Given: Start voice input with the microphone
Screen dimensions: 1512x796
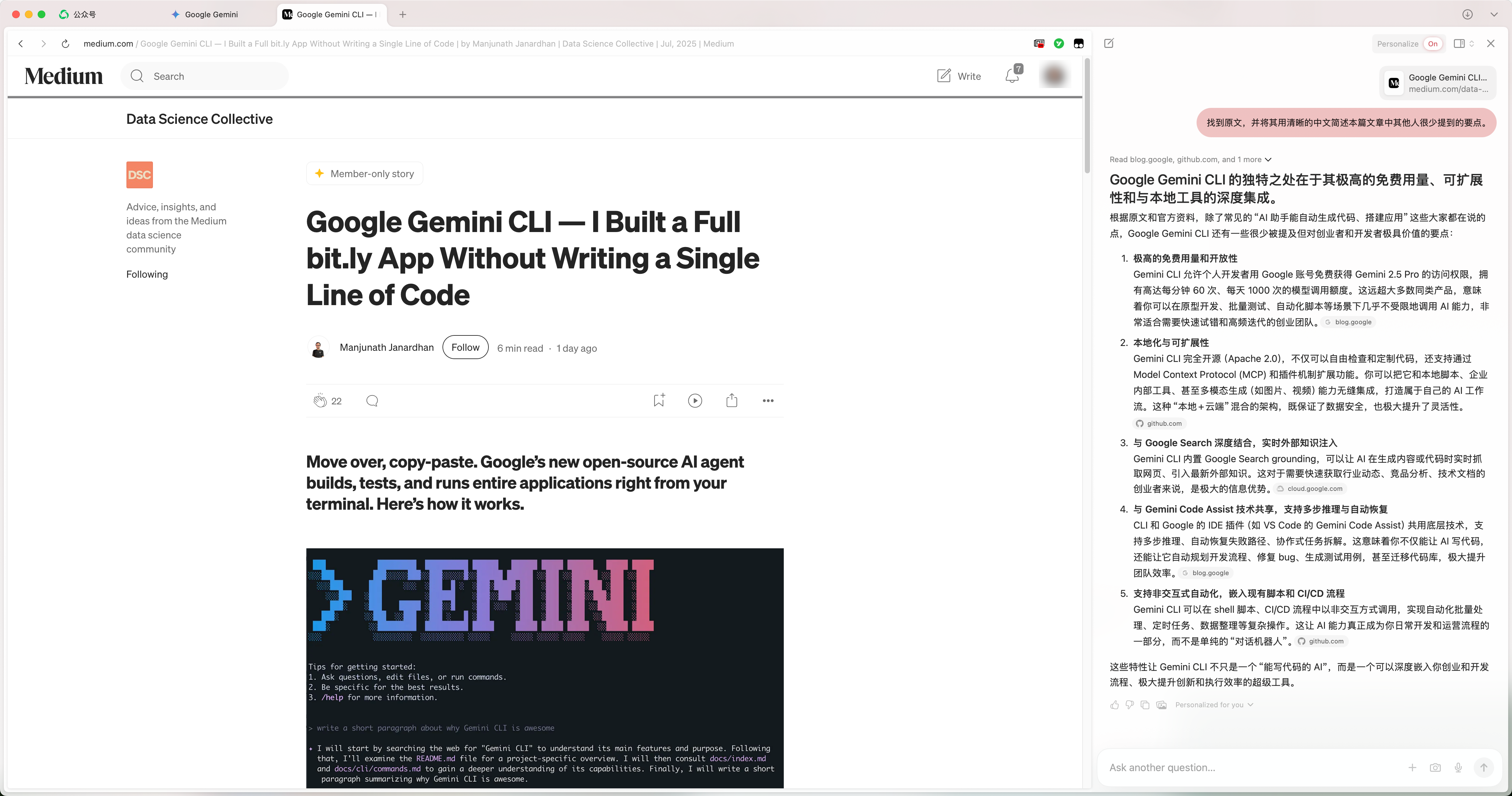Looking at the screenshot, I should click(1458, 767).
